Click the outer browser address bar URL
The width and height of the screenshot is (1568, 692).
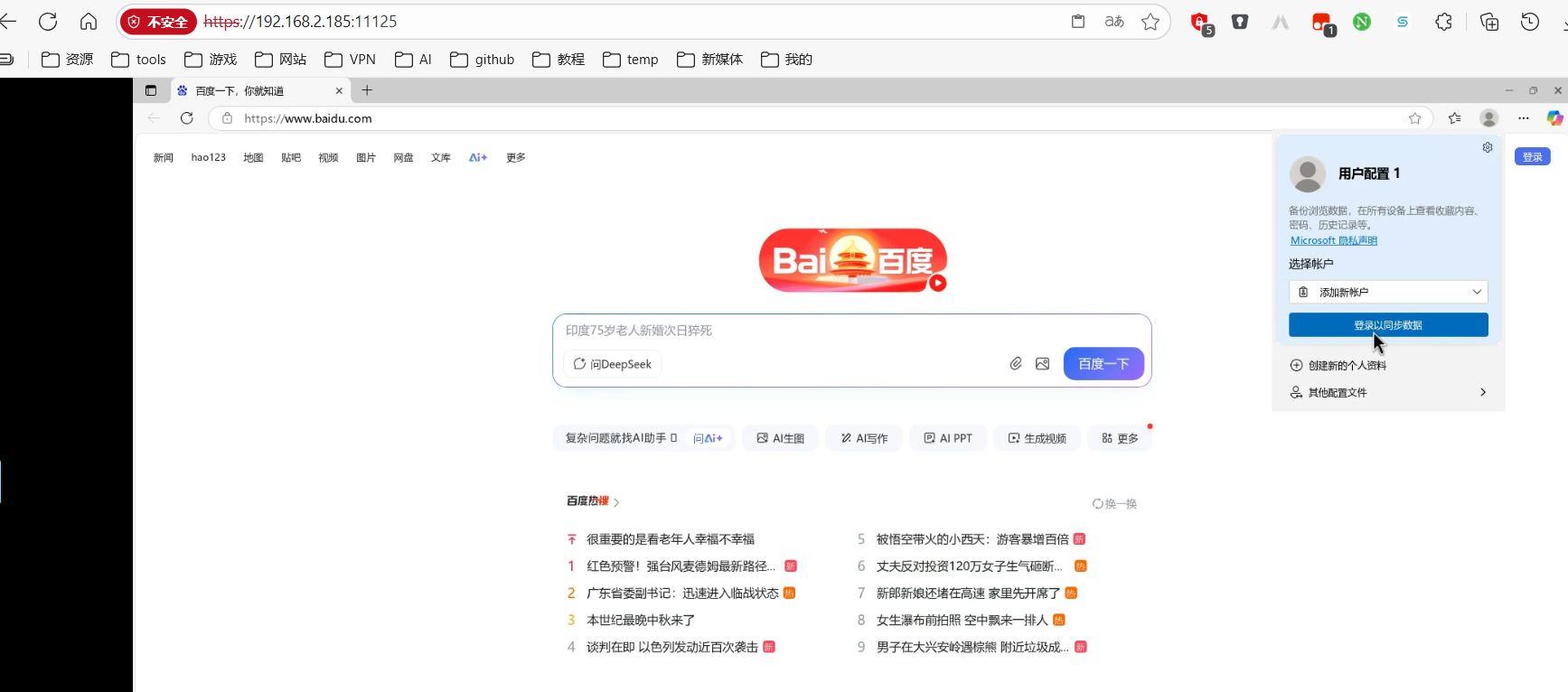click(x=300, y=22)
